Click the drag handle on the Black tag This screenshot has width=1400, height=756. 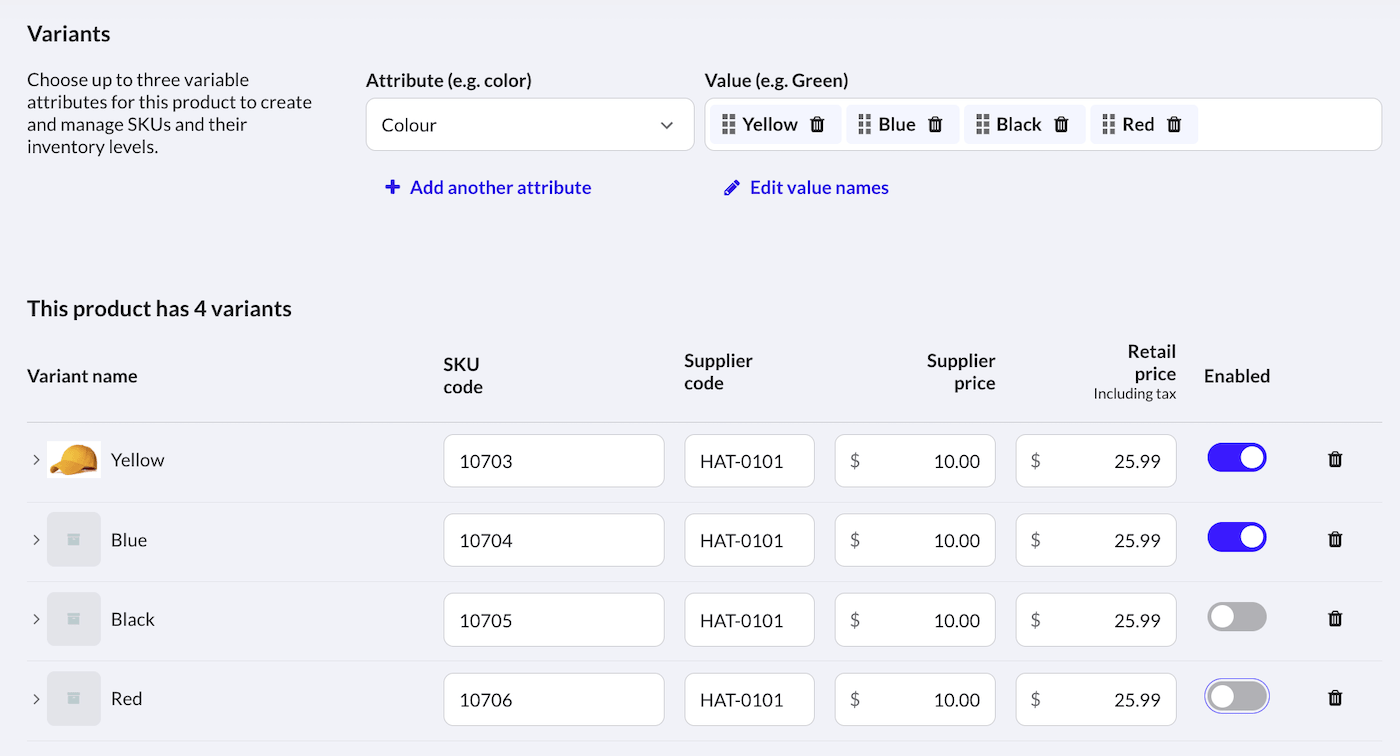(982, 125)
